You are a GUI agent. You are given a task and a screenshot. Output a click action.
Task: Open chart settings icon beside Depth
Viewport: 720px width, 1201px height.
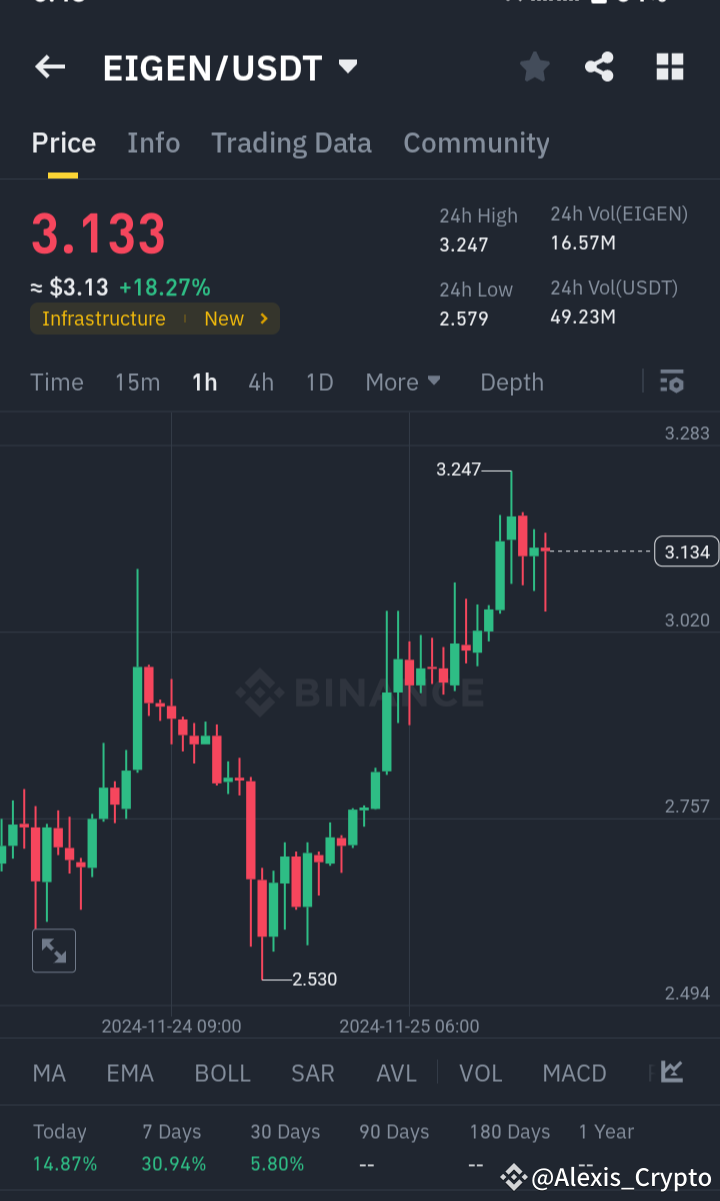pyautogui.click(x=671, y=382)
